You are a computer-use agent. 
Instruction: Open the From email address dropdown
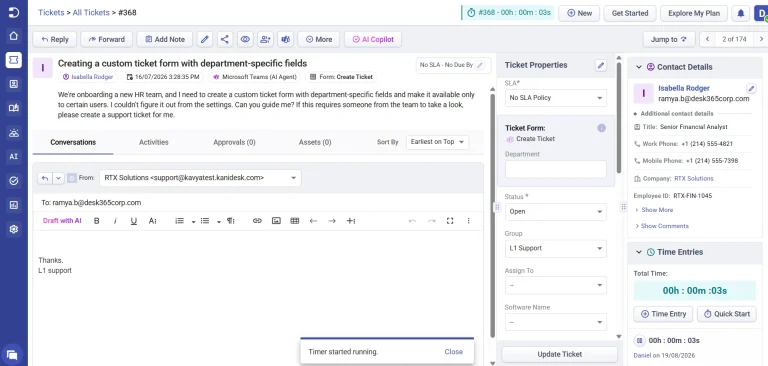click(x=200, y=178)
